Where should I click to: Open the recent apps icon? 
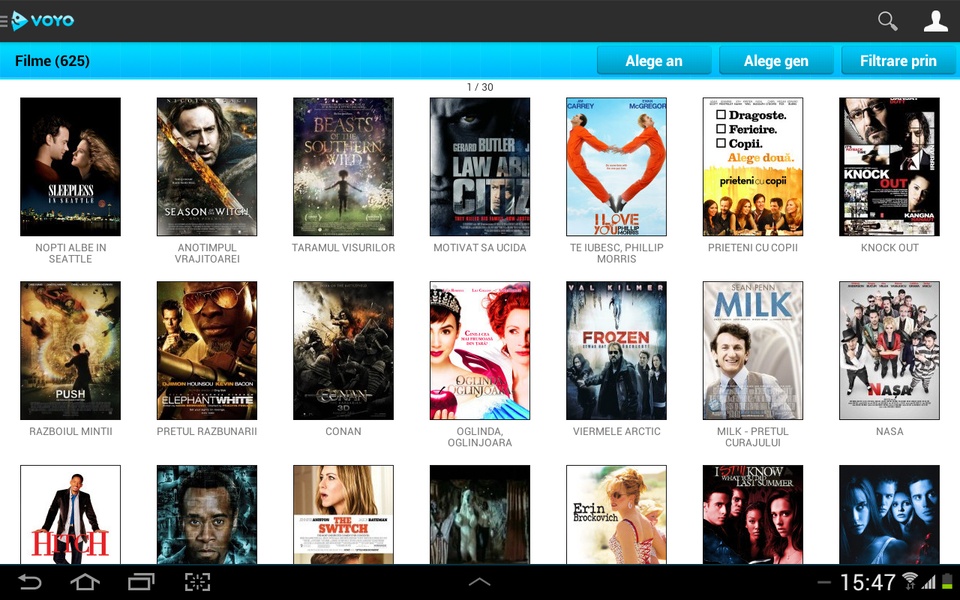pyautogui.click(x=141, y=582)
